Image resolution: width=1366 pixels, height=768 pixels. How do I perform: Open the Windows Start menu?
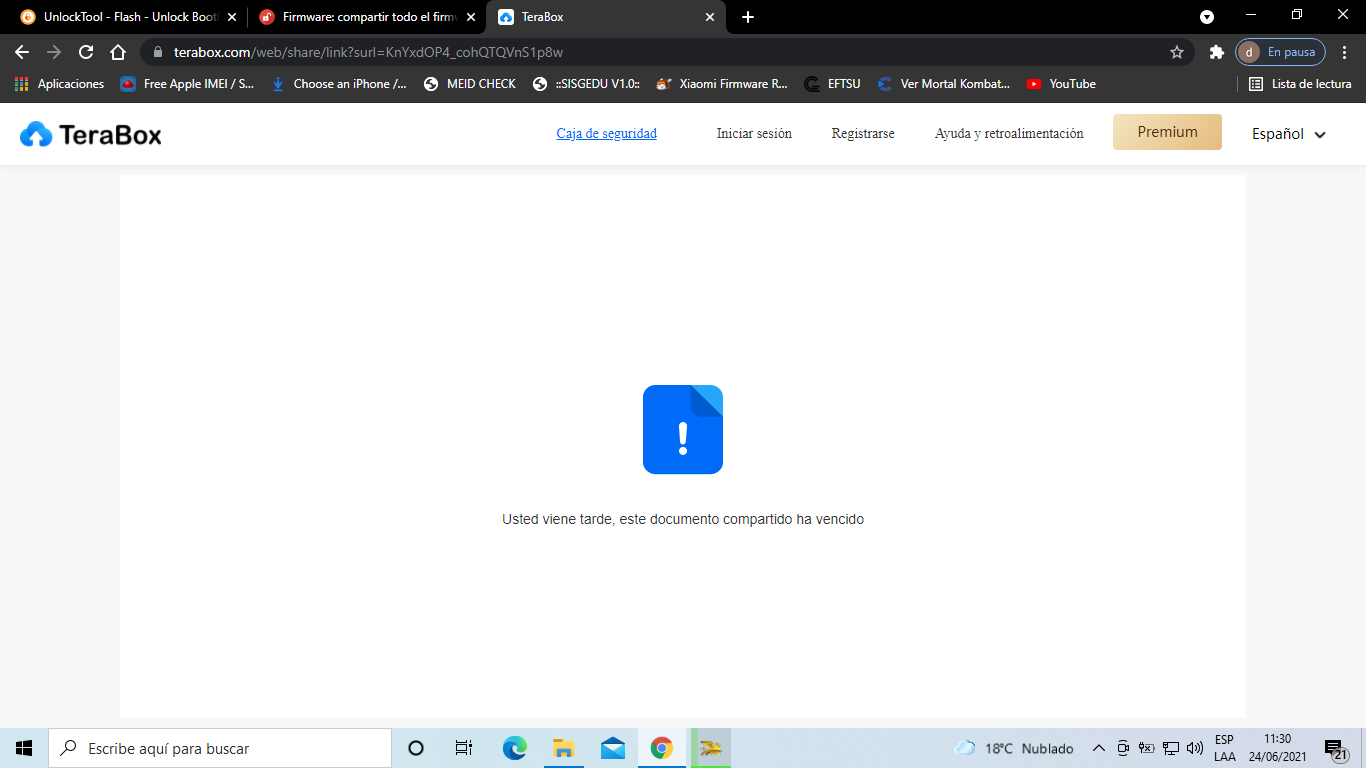pos(24,748)
